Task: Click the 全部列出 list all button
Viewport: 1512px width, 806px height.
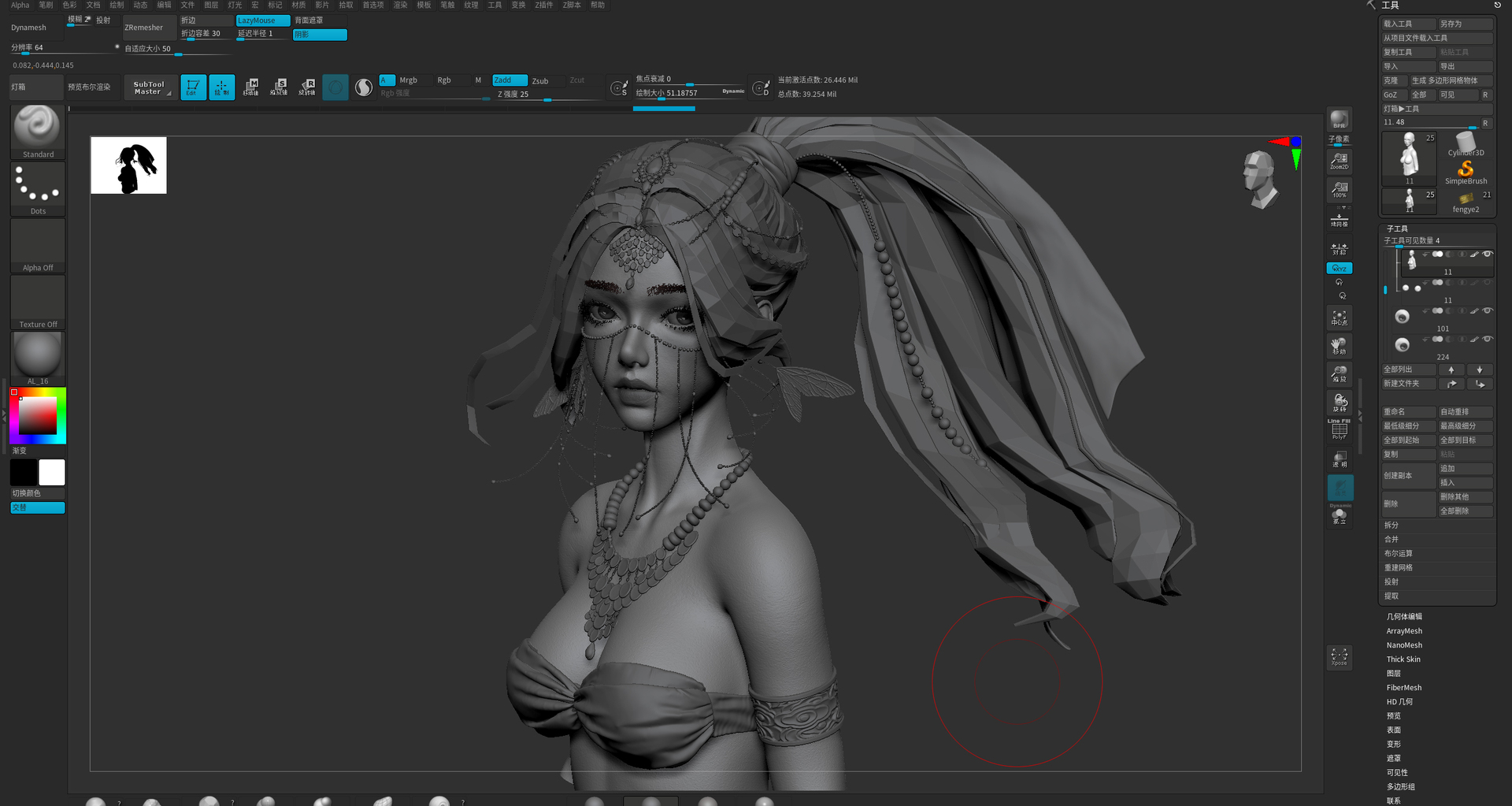Action: coord(1409,370)
